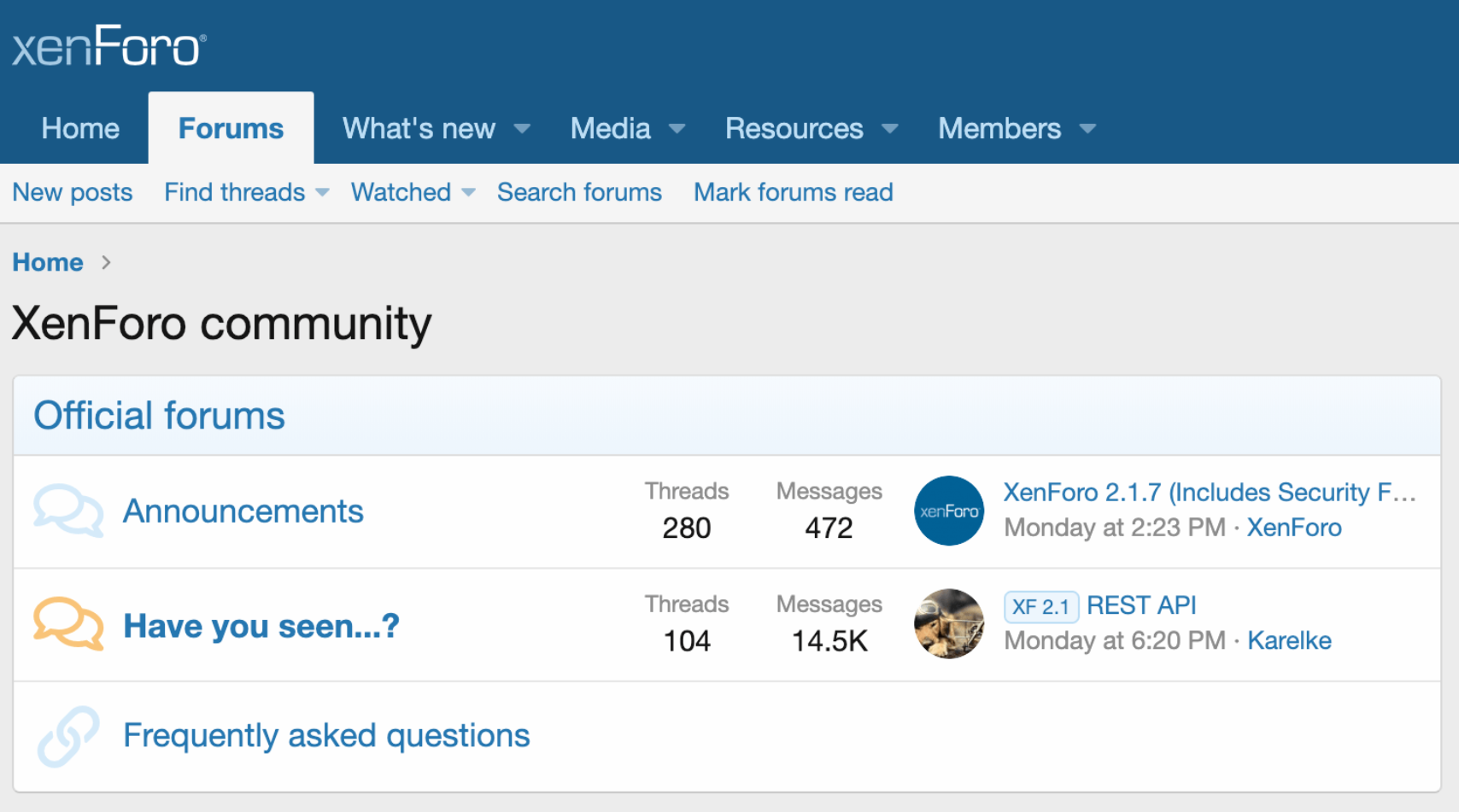
Task: Open the Watched menu
Action: 401,192
